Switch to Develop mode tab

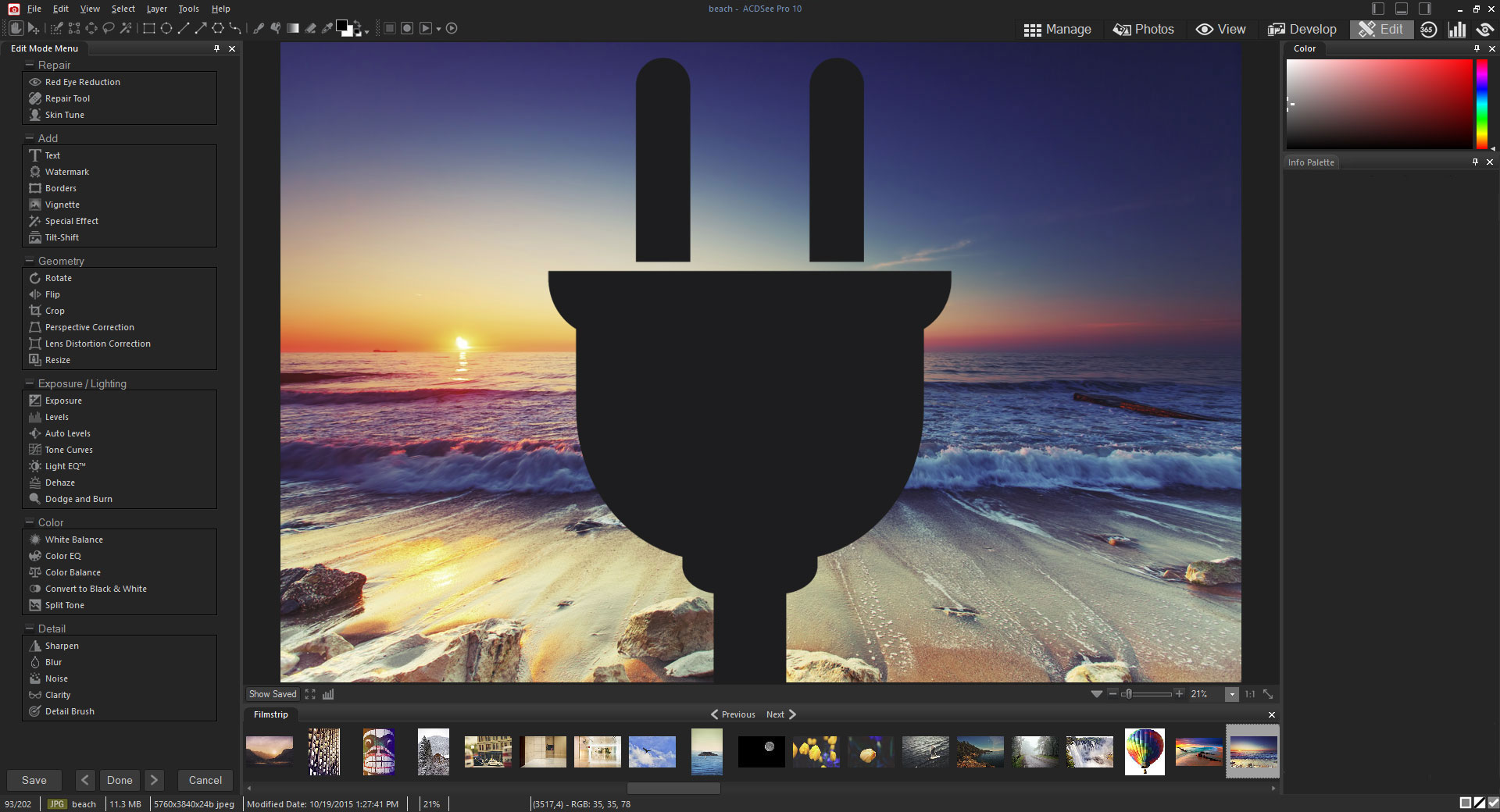pos(1302,29)
